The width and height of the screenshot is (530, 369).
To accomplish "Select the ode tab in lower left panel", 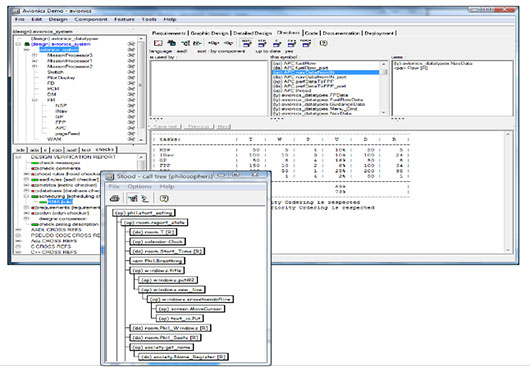I will coord(21,150).
